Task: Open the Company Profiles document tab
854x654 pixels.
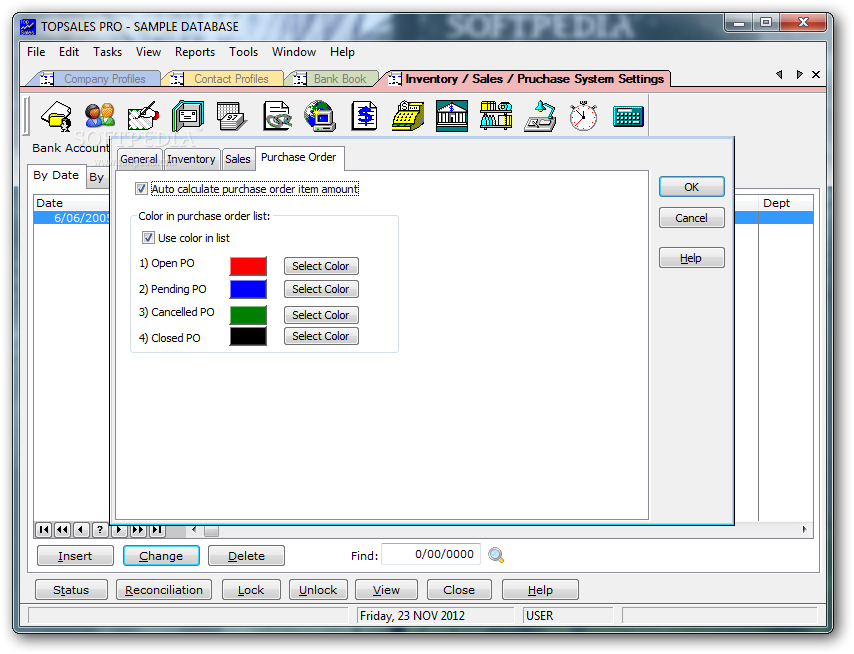Action: coord(97,79)
